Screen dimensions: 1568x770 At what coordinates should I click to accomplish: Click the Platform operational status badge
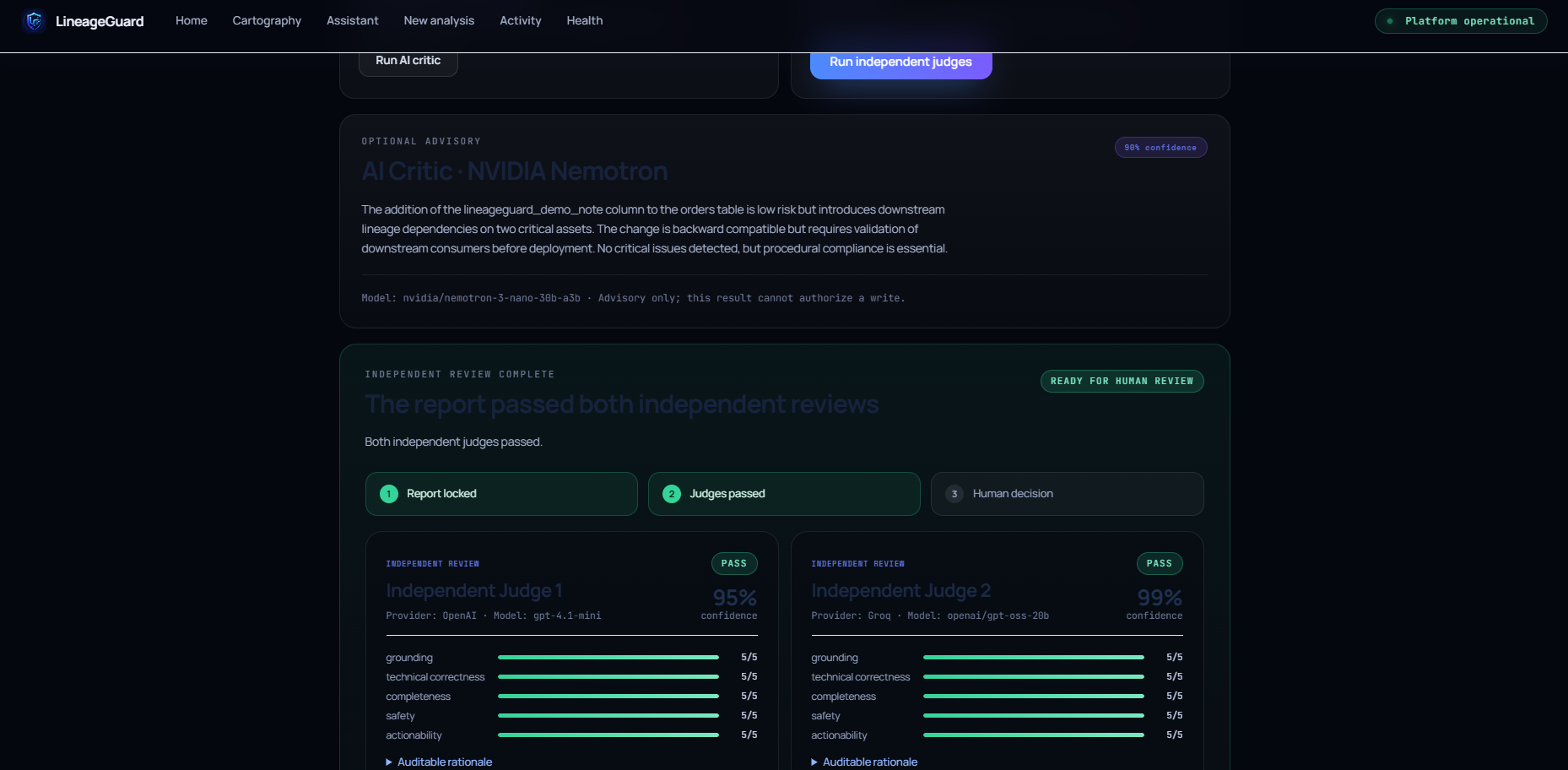coord(1461,21)
